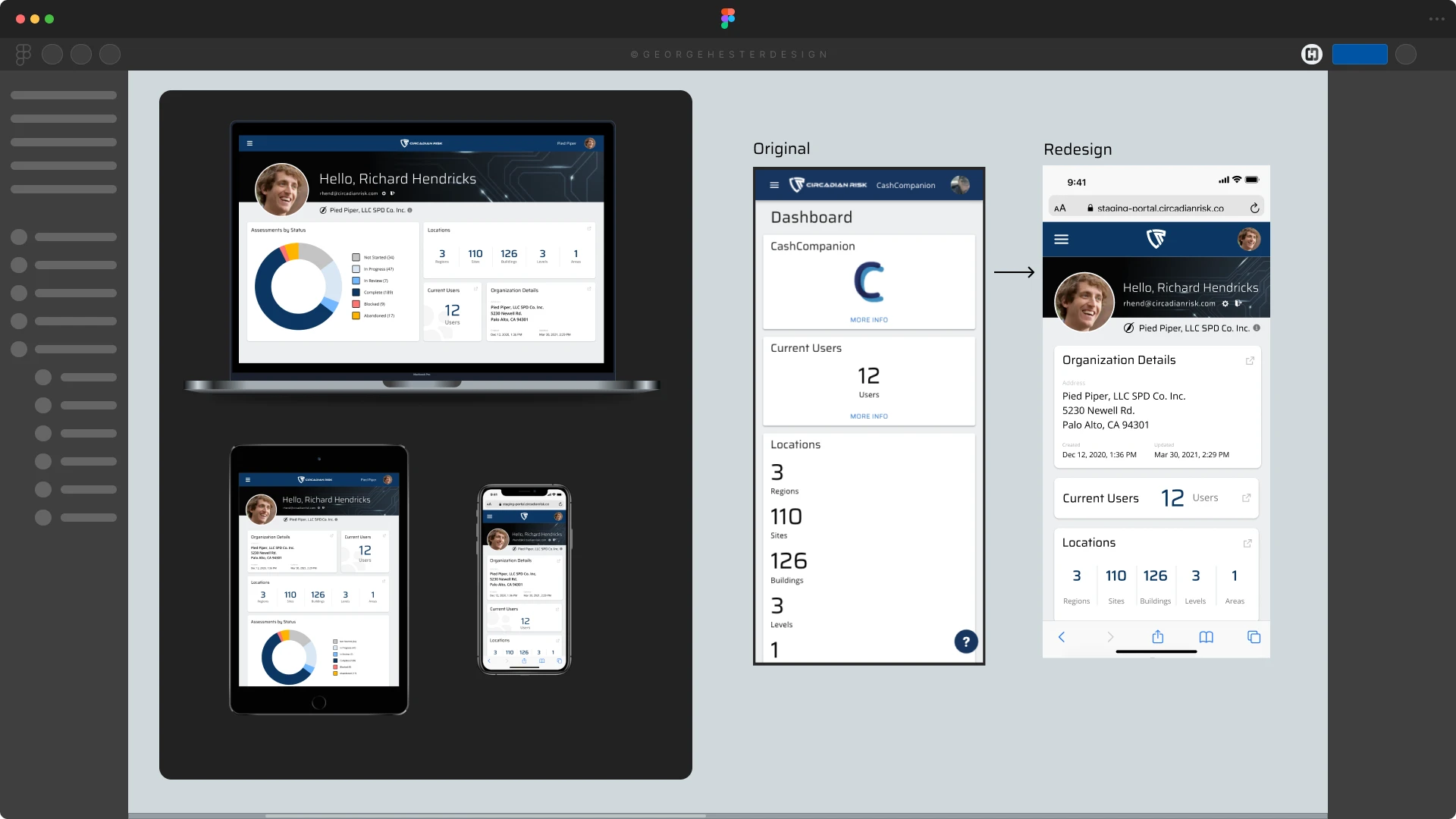Click settings gear next to rhend@circadianrisk.com in Redesign
The height and width of the screenshot is (819, 1456).
pyautogui.click(x=1225, y=303)
